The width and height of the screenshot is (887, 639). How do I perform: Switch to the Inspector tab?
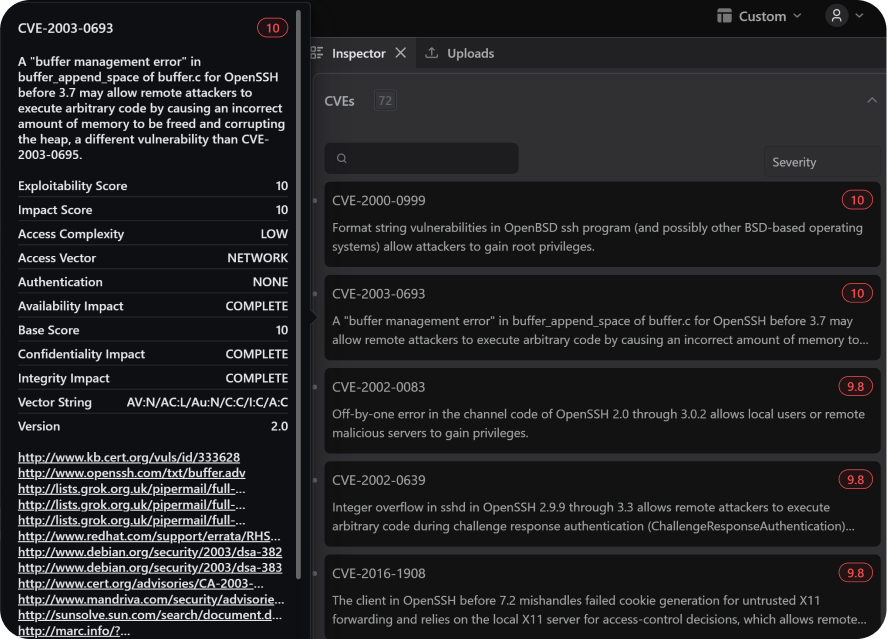point(359,53)
